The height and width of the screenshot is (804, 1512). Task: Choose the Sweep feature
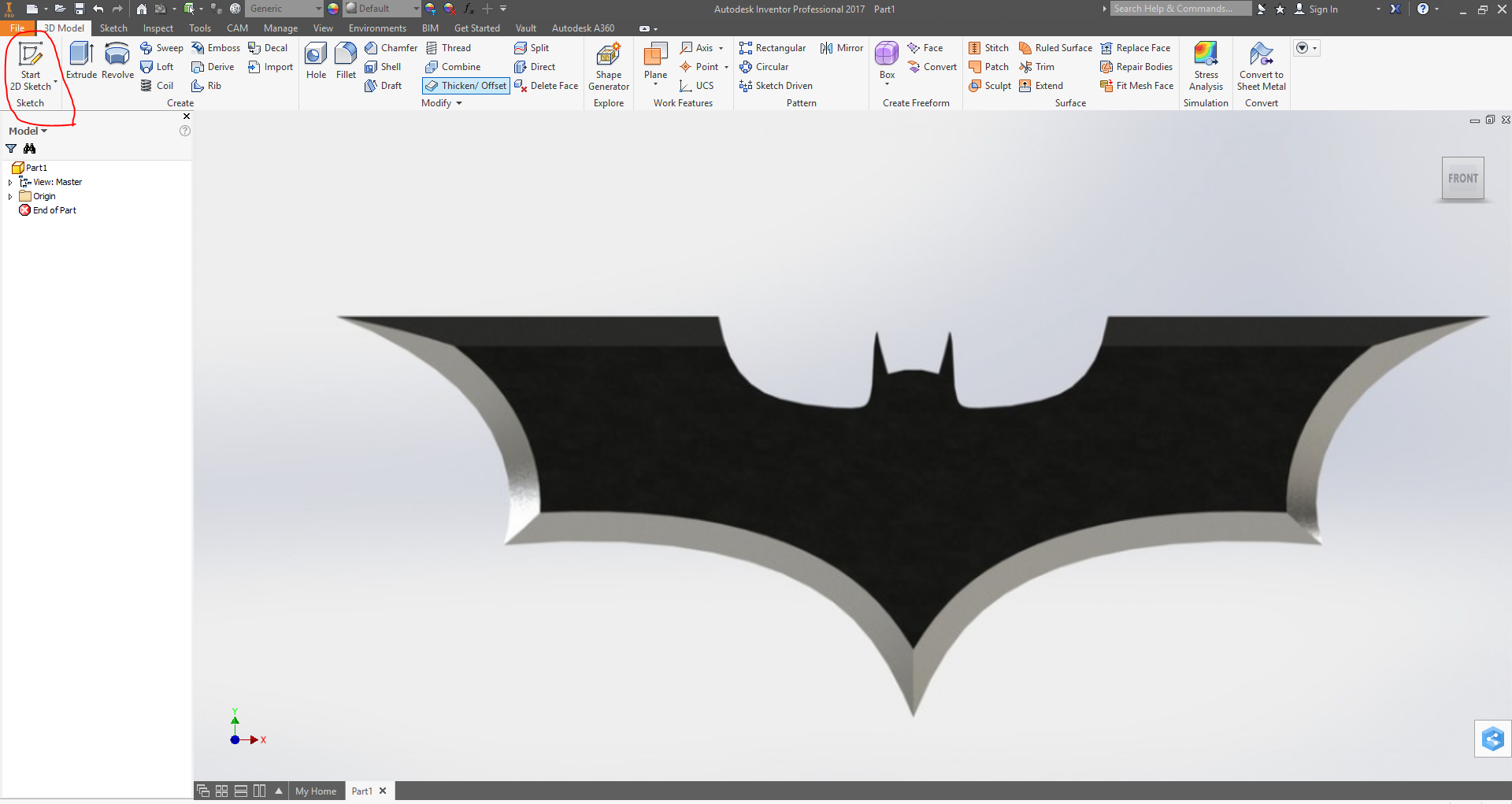coord(161,48)
